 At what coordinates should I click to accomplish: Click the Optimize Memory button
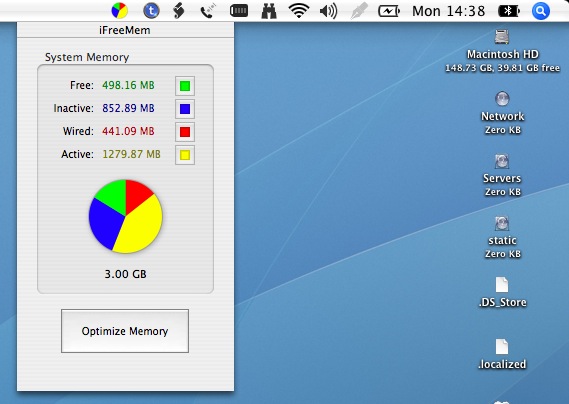tap(125, 331)
